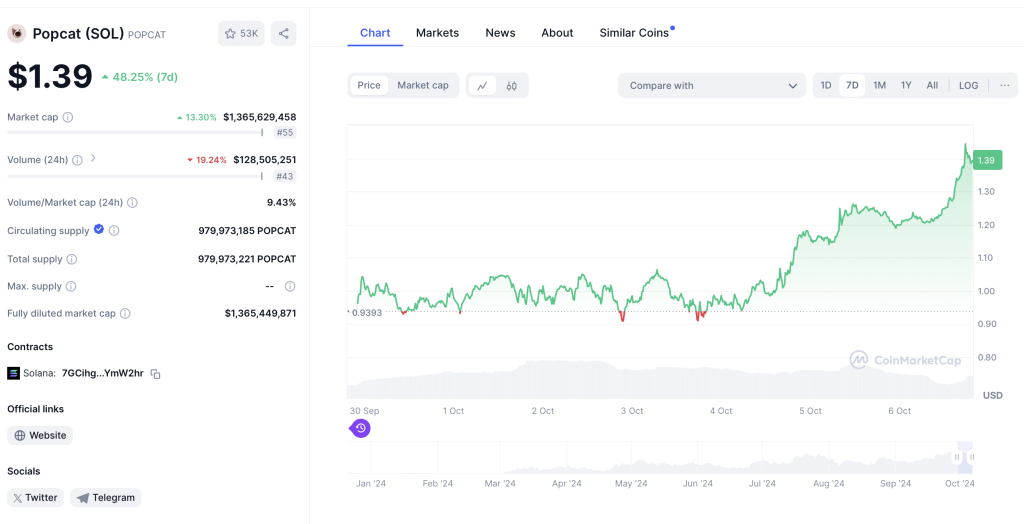Show Total supply info icon

coord(72,259)
